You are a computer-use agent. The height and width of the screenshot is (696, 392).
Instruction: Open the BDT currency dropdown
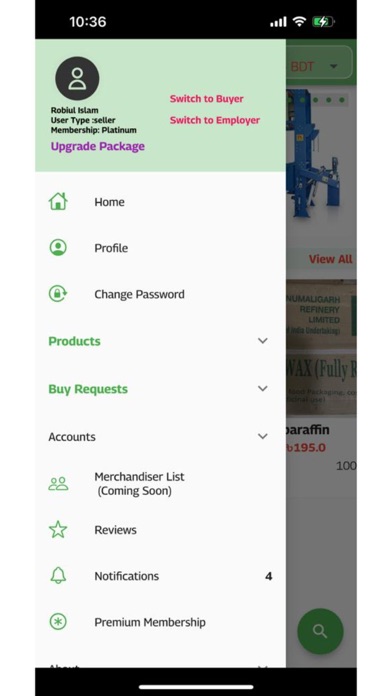tap(319, 67)
